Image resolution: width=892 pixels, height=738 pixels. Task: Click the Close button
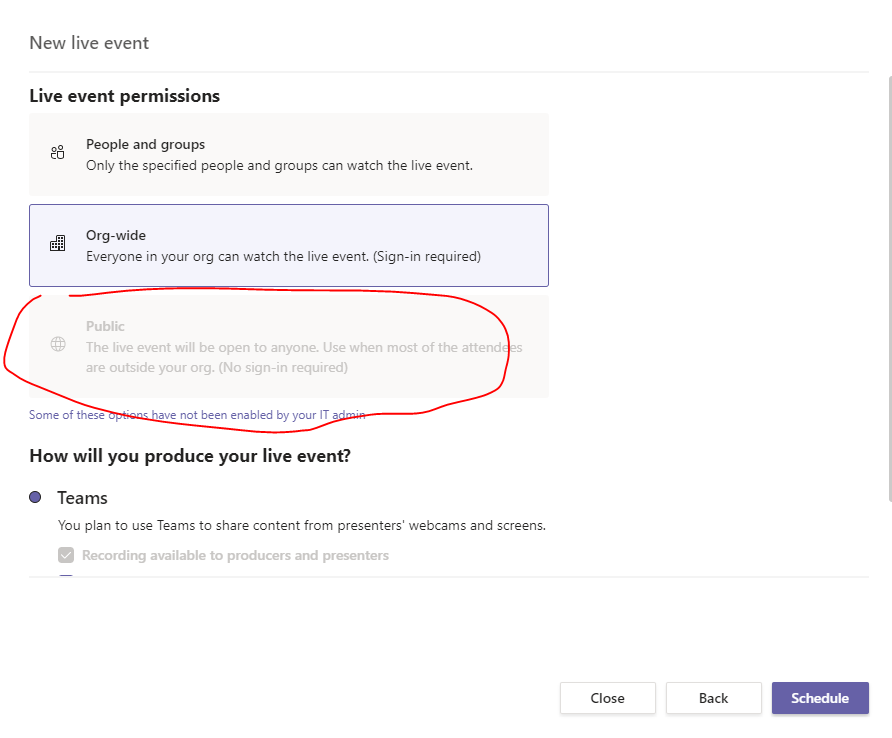pos(607,698)
